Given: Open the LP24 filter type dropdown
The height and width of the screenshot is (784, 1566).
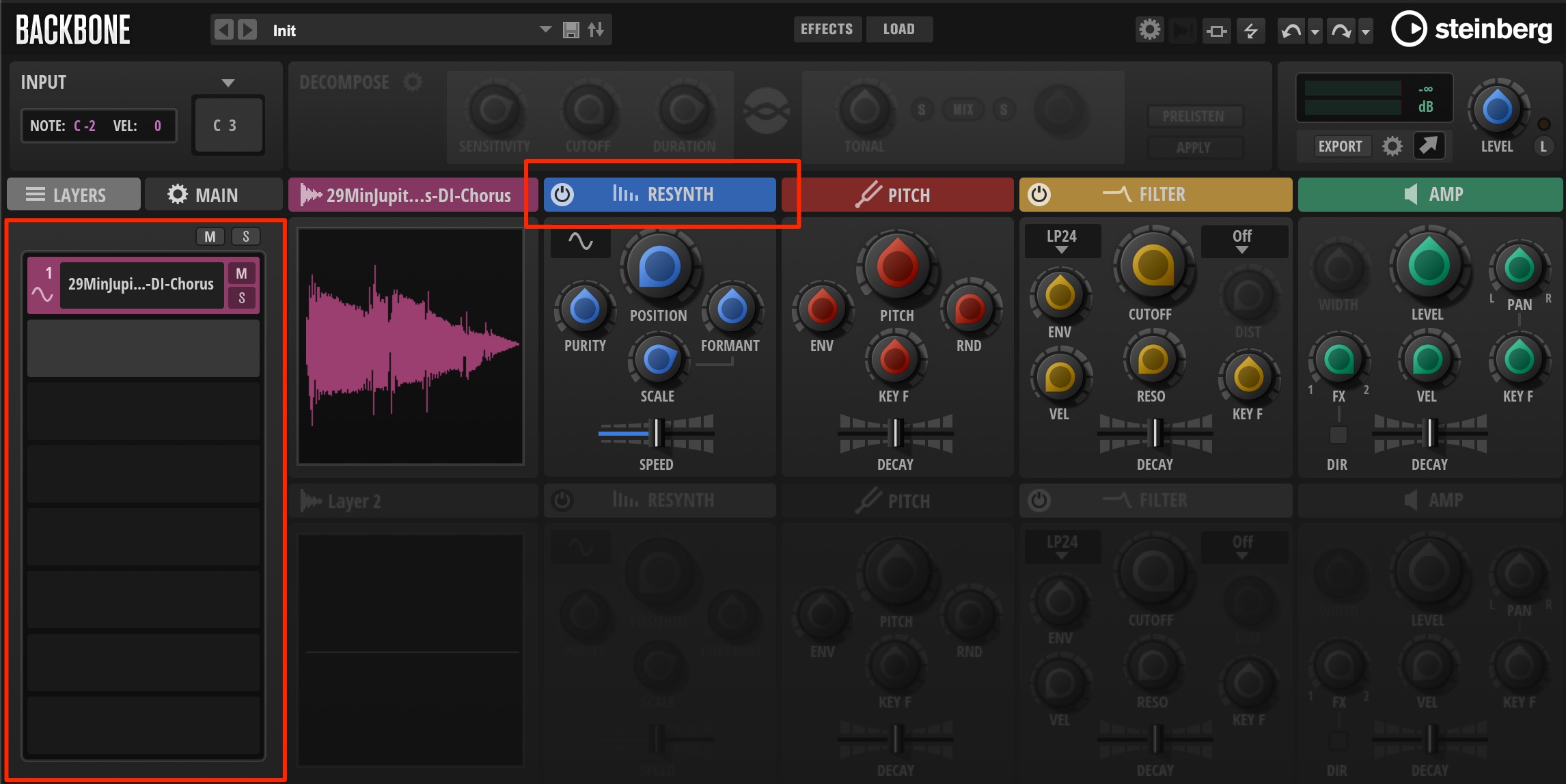Looking at the screenshot, I should pyautogui.click(x=1062, y=241).
